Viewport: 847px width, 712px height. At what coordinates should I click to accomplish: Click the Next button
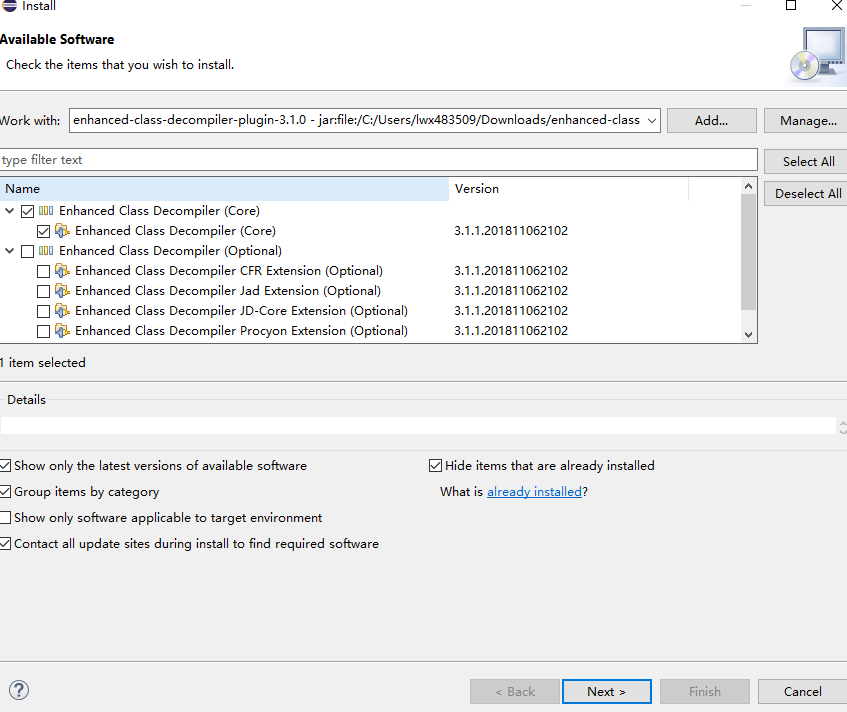point(607,691)
